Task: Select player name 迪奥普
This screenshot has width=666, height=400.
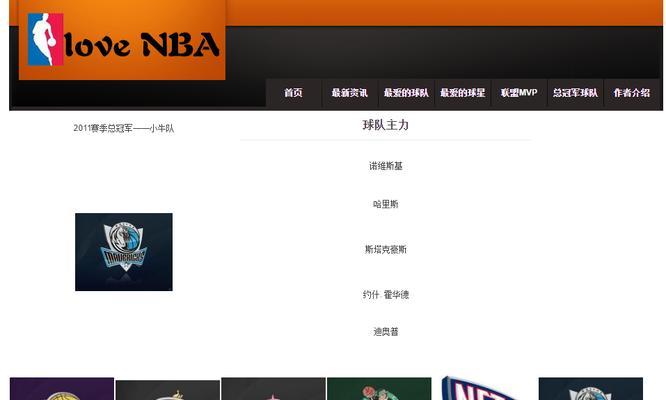Action: click(386, 332)
